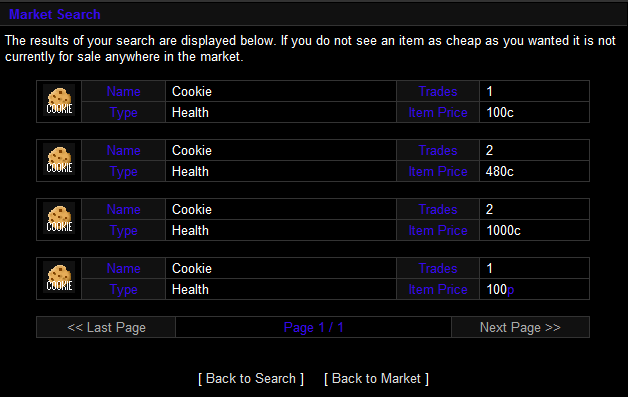
Task: Select the 100c item price value
Action: (499, 113)
